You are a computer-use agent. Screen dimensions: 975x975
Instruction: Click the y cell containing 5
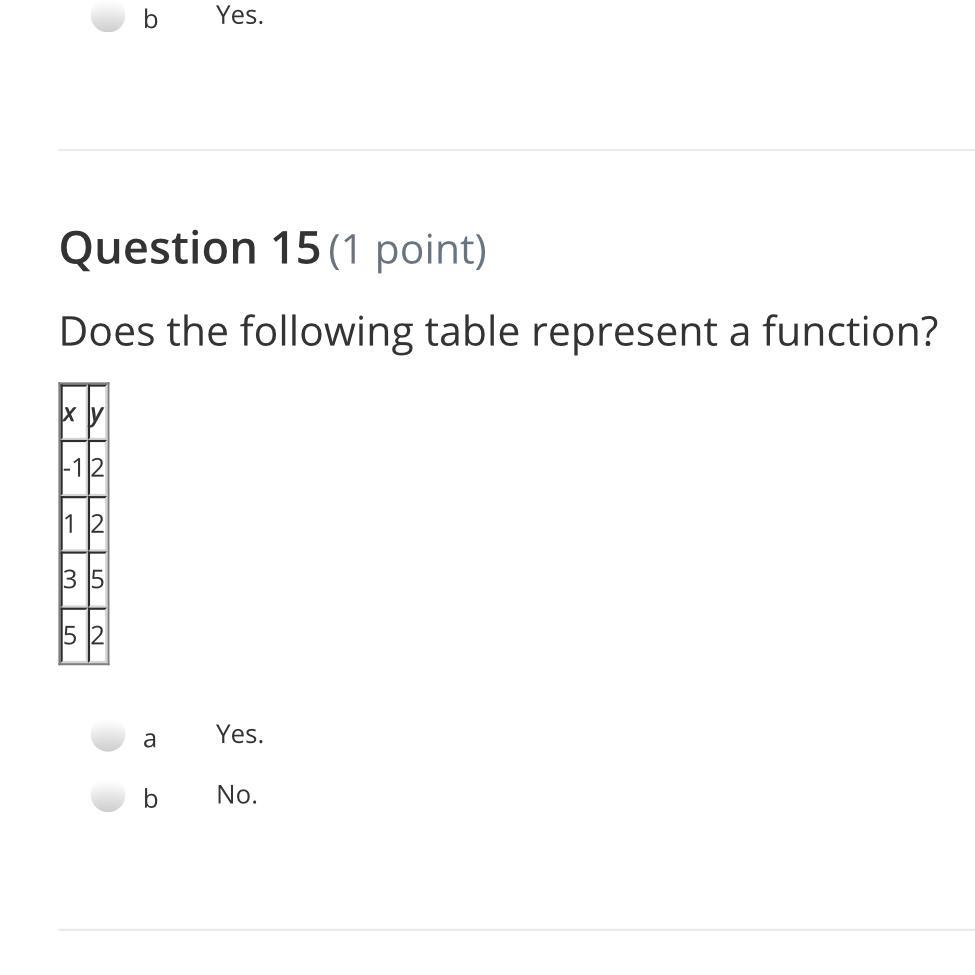(98, 580)
